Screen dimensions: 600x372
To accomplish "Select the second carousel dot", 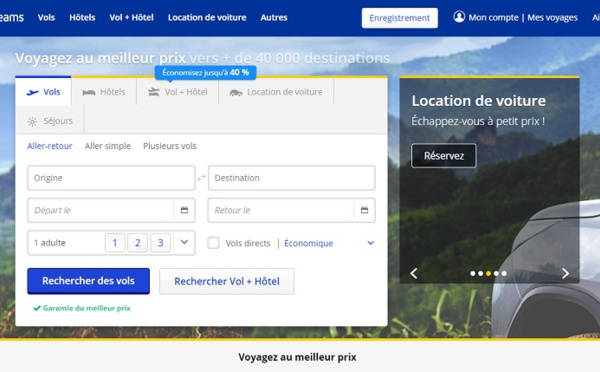I will pos(480,273).
